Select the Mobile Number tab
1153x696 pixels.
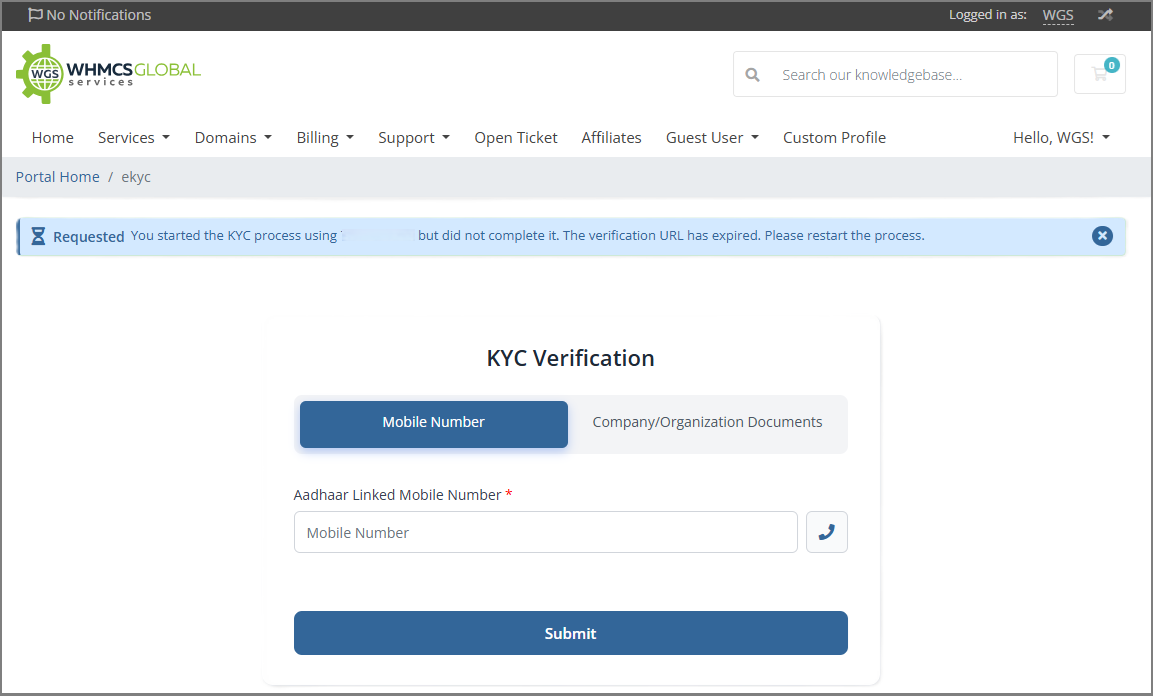(x=433, y=423)
